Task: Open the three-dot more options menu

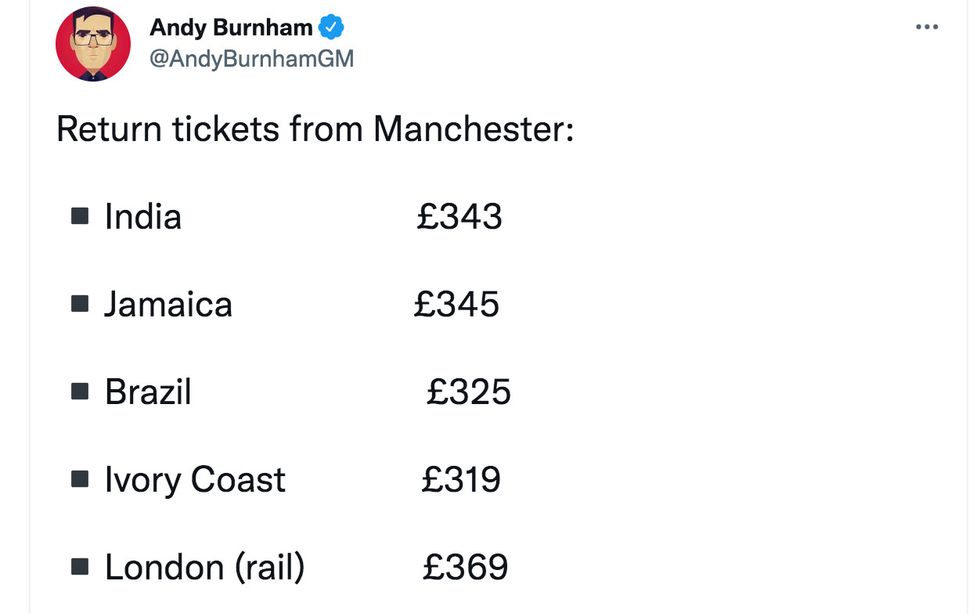Action: tap(927, 27)
